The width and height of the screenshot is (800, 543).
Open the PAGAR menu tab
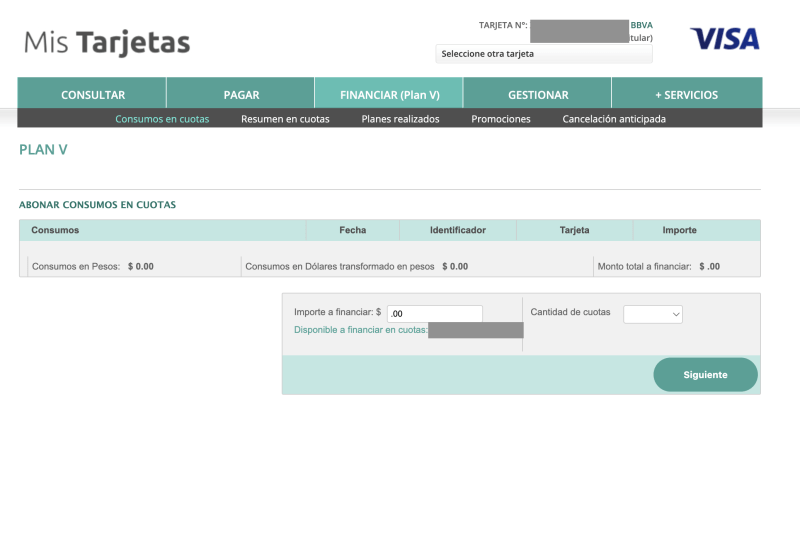(x=241, y=95)
